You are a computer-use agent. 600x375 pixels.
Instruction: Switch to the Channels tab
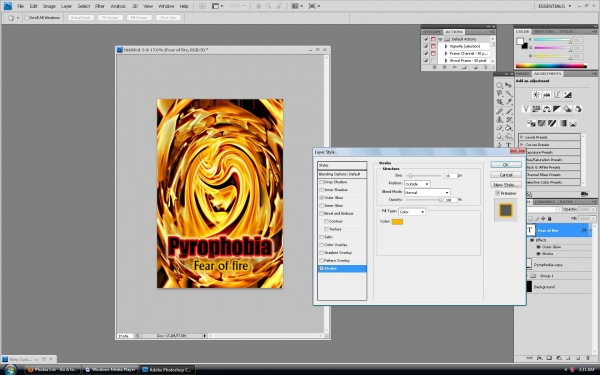pos(545,202)
